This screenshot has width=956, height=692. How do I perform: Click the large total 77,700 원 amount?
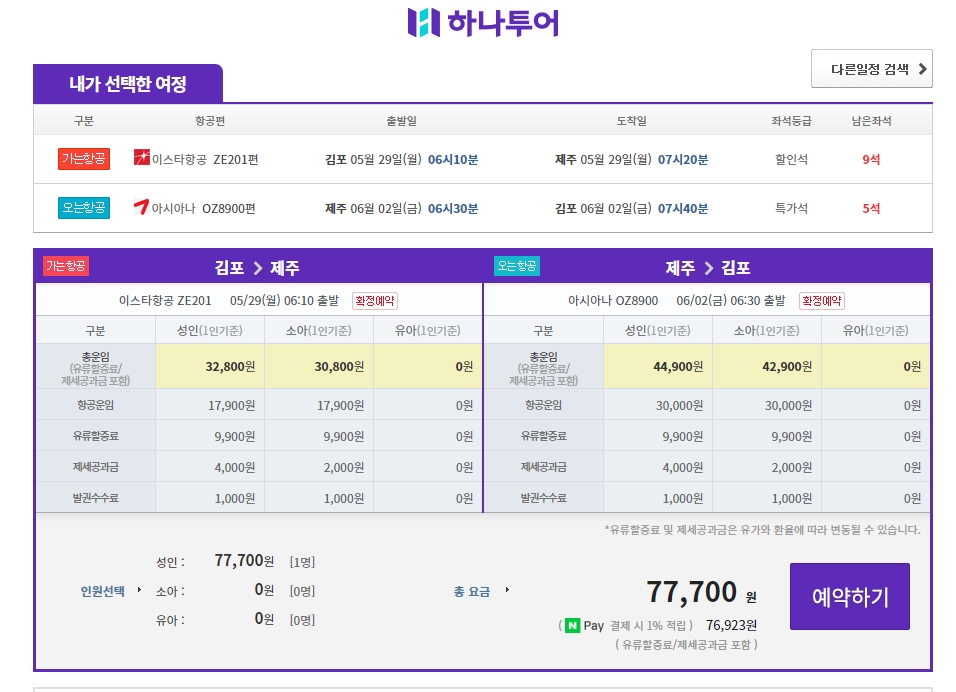[x=701, y=592]
